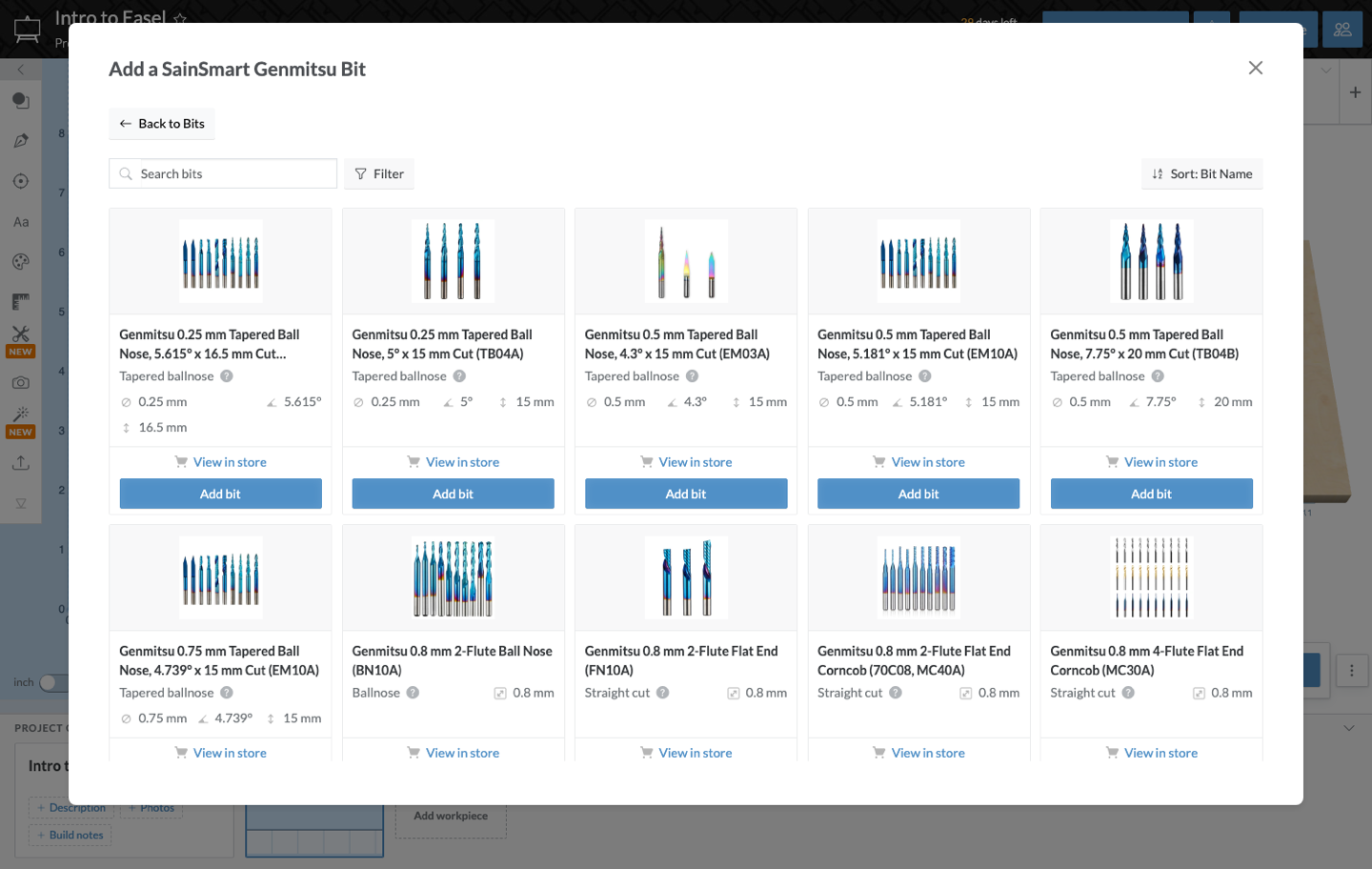Select the pen tool in the left sidebar
Screen dimensions: 1372x869
pos(21,141)
